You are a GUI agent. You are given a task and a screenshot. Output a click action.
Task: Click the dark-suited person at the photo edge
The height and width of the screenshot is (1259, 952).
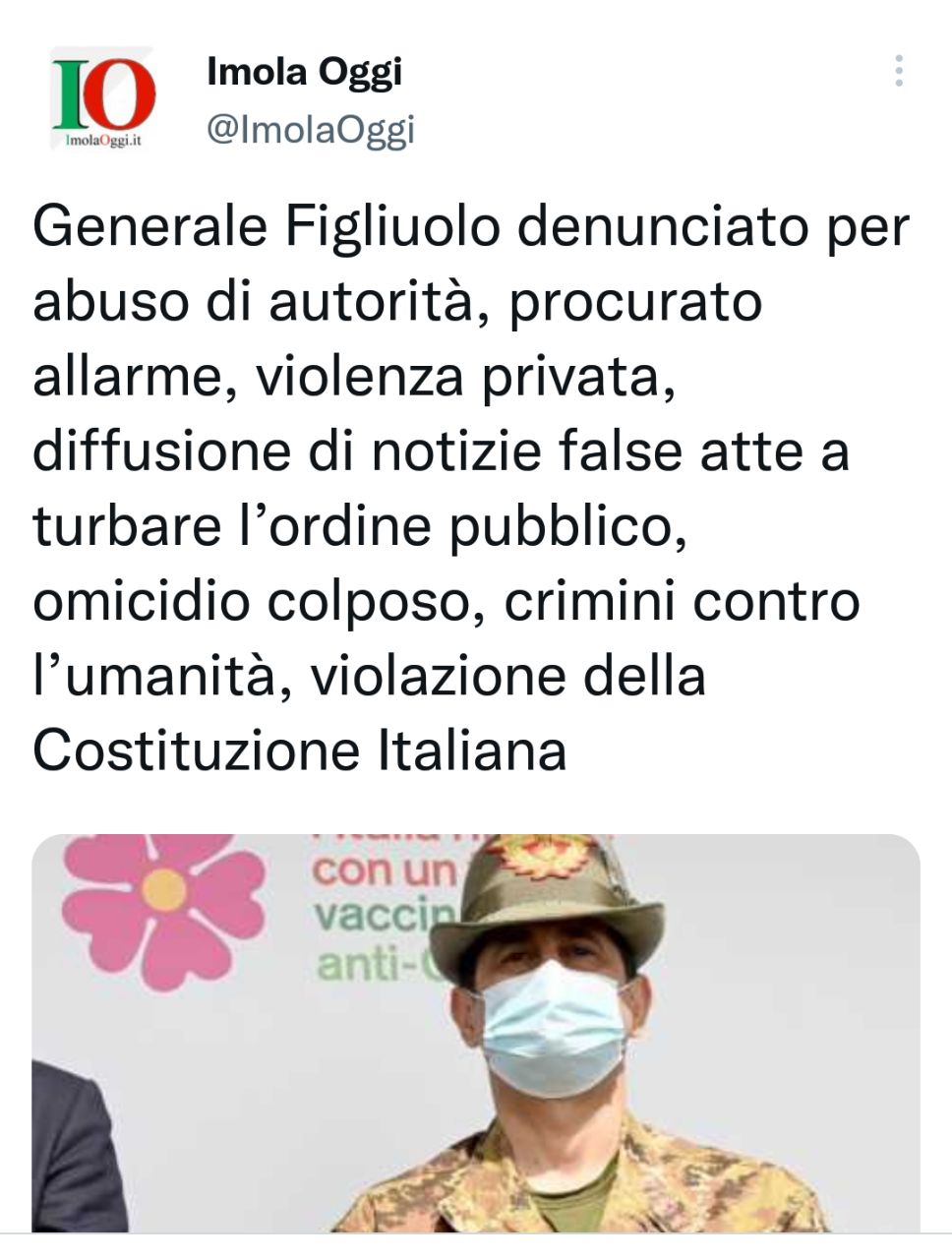[x=79, y=1146]
